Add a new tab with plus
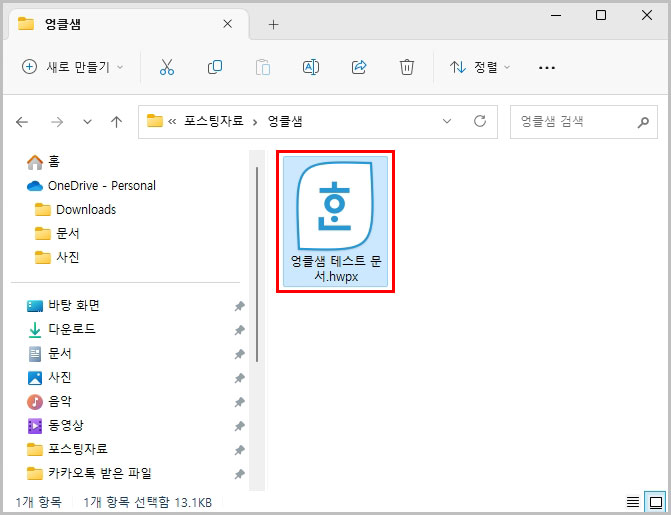 [x=273, y=24]
